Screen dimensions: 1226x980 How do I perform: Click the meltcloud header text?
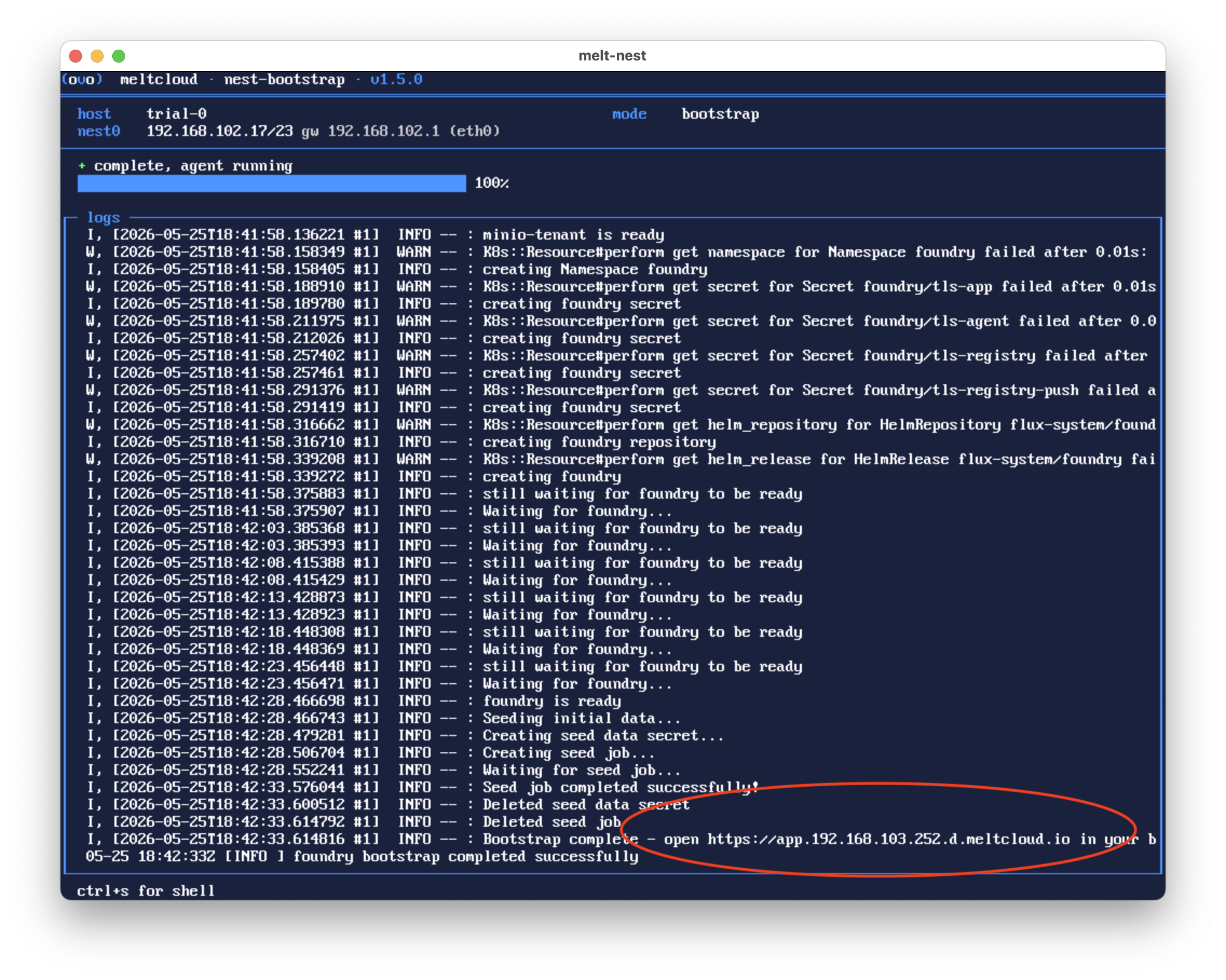tap(159, 79)
